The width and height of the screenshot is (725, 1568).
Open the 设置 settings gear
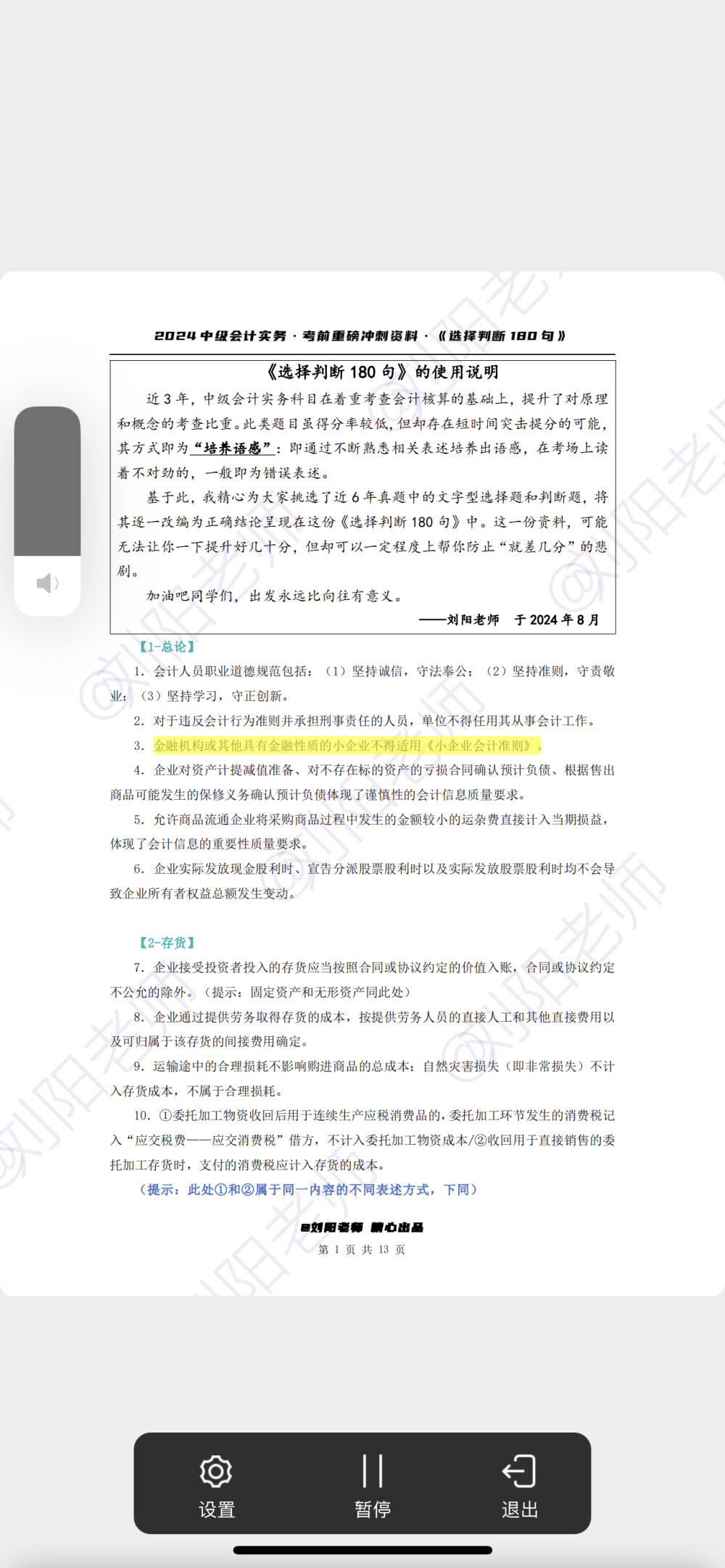(216, 1485)
